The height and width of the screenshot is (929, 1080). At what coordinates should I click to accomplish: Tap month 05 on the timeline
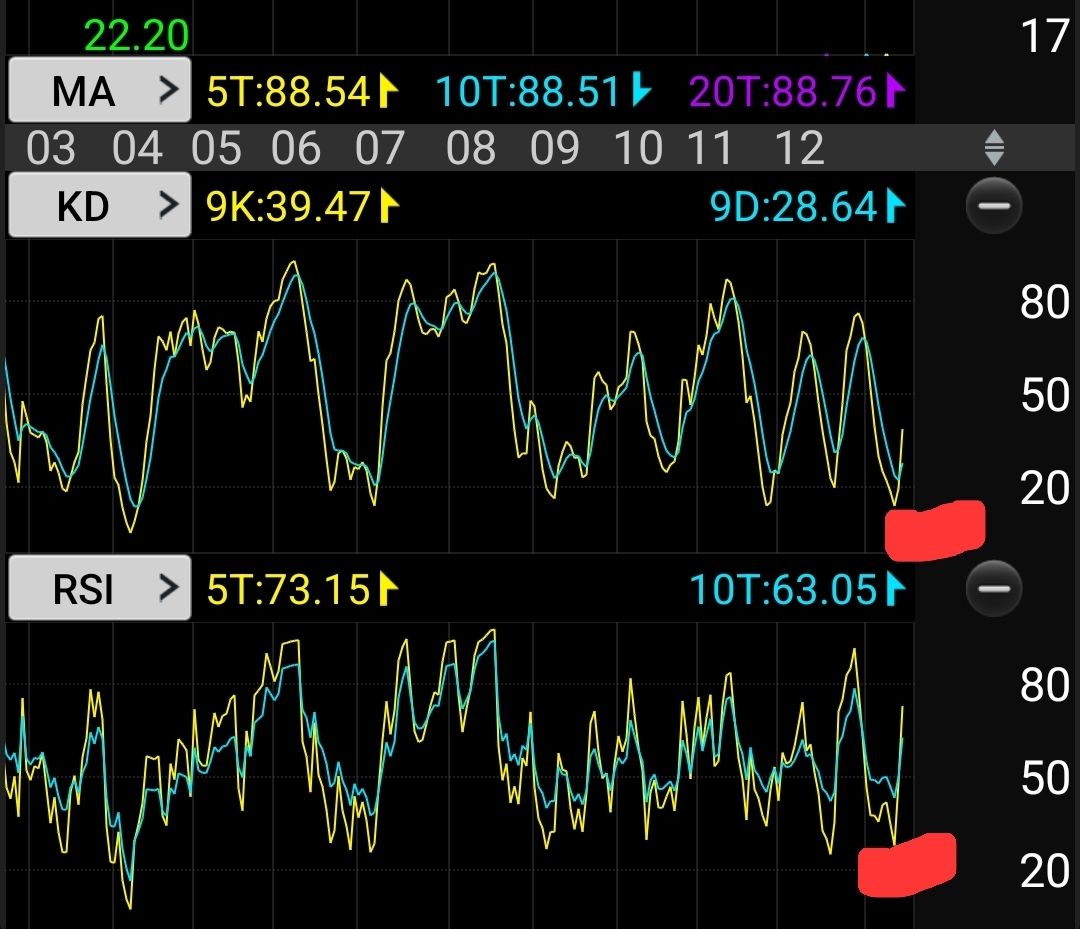point(216,147)
